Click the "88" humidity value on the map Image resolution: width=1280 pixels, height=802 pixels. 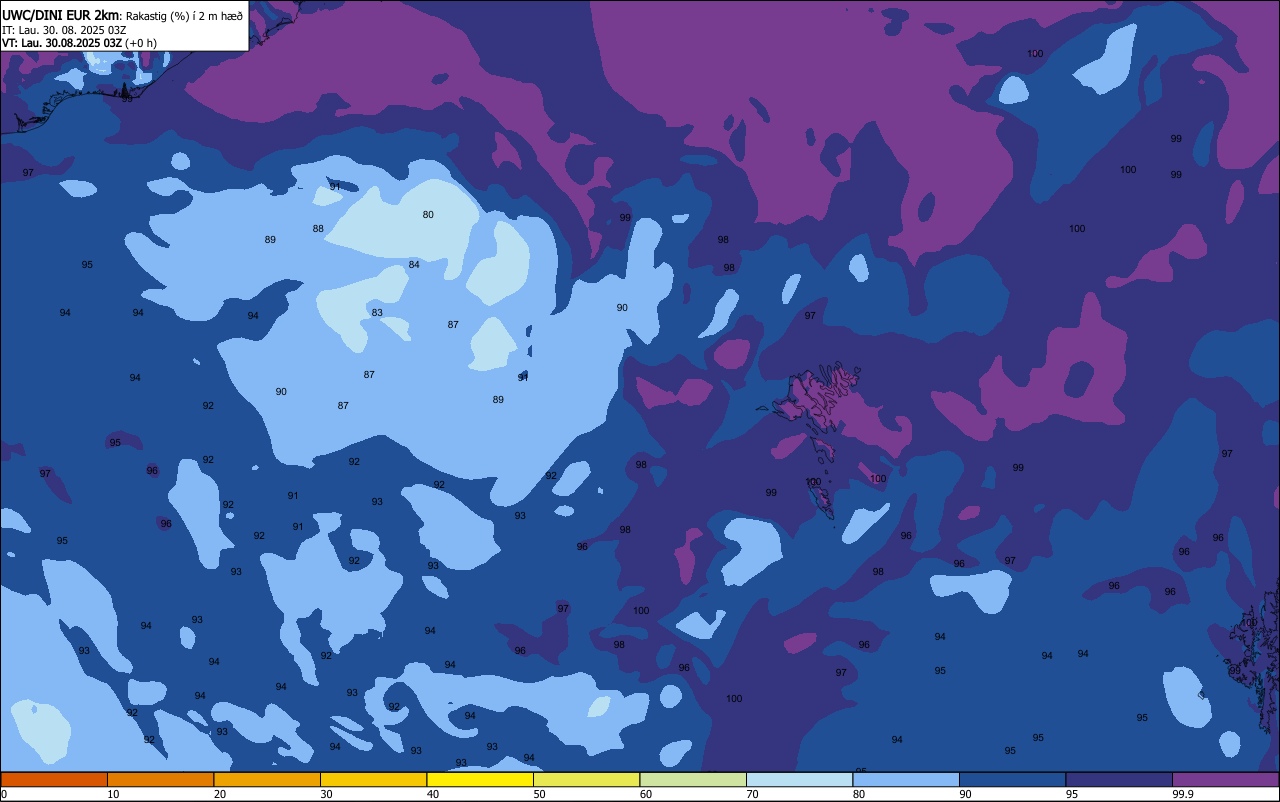318,229
